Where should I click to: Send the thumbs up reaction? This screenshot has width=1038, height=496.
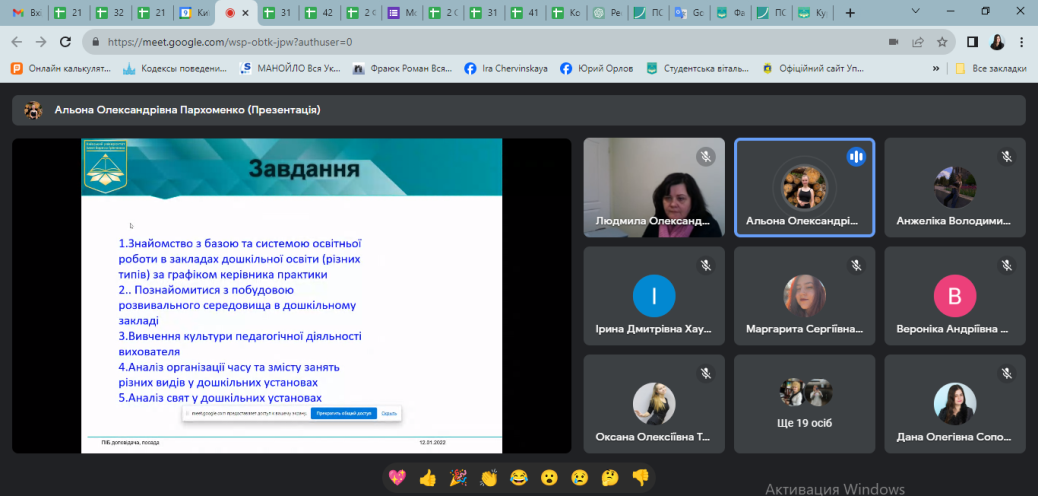428,478
